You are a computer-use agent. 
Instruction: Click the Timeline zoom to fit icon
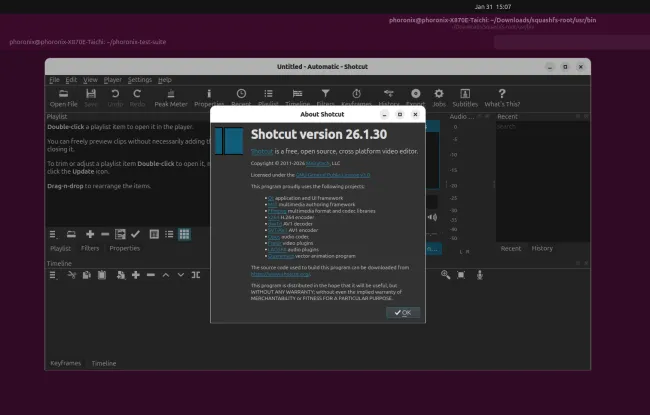[x=461, y=275]
